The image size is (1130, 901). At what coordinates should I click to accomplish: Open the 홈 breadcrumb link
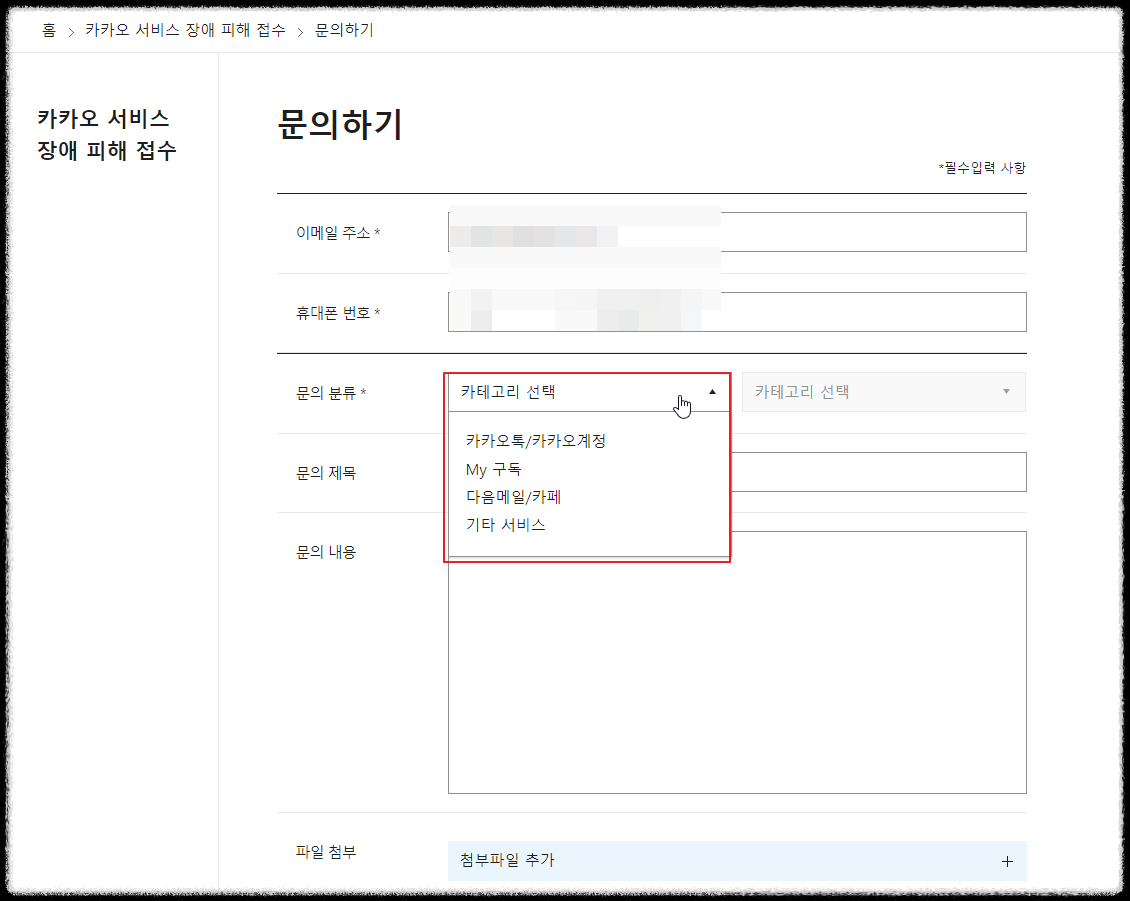coord(48,30)
